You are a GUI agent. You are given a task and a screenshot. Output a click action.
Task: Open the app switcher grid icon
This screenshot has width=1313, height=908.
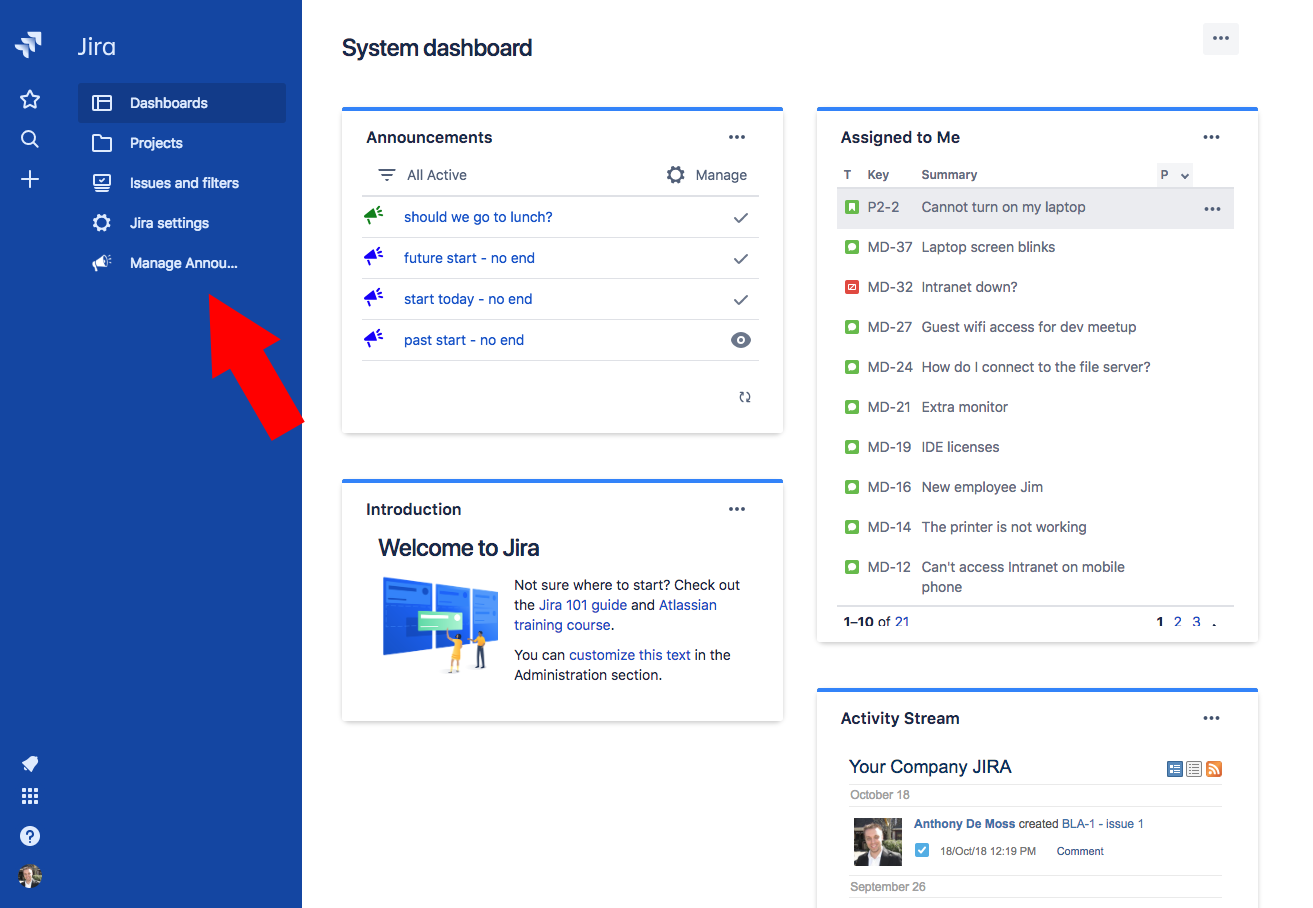[x=30, y=796]
